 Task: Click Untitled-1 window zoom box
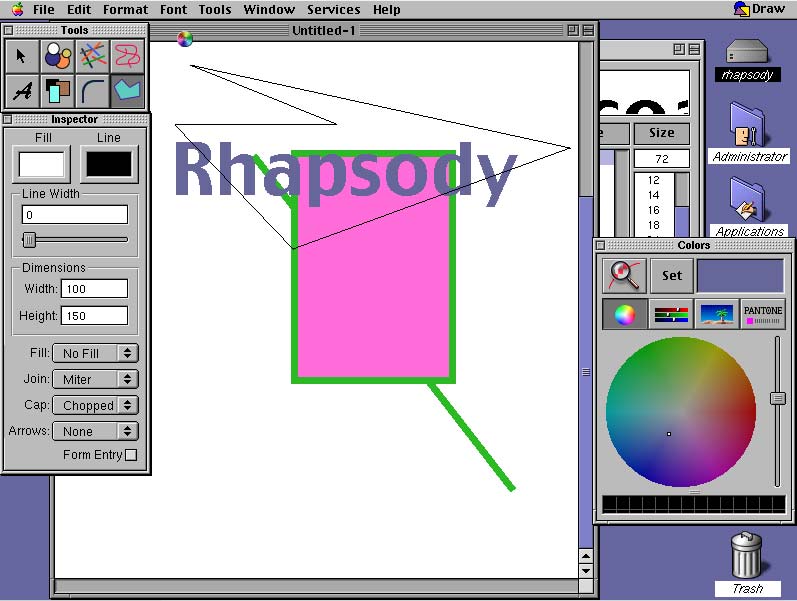coord(573,31)
